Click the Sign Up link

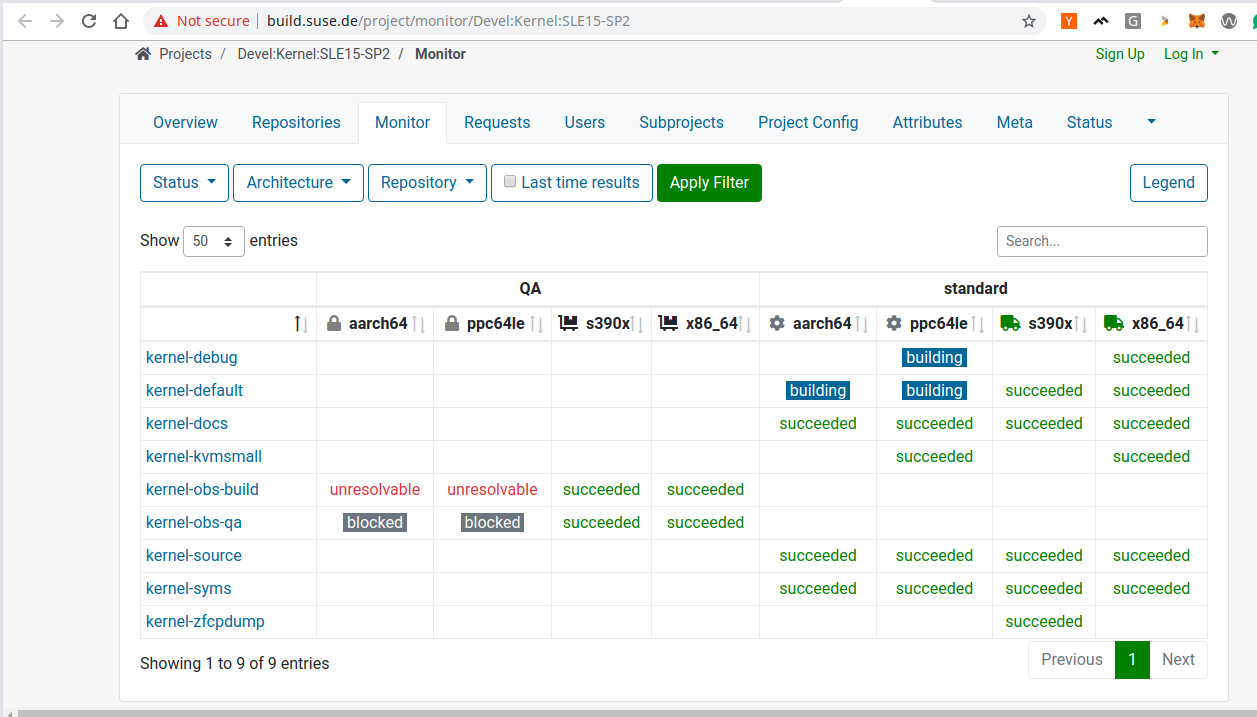(x=1120, y=54)
